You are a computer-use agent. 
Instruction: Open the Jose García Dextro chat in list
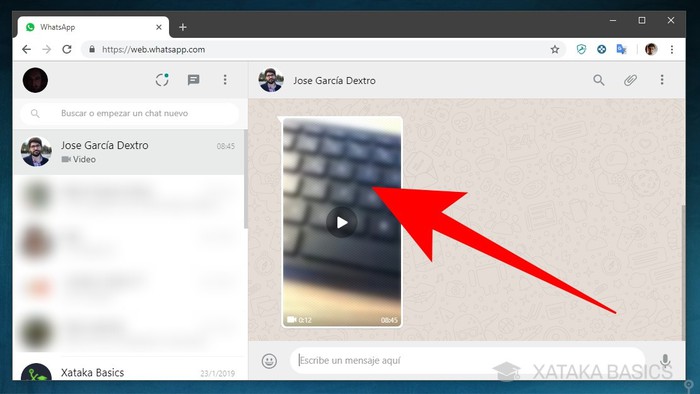click(129, 152)
